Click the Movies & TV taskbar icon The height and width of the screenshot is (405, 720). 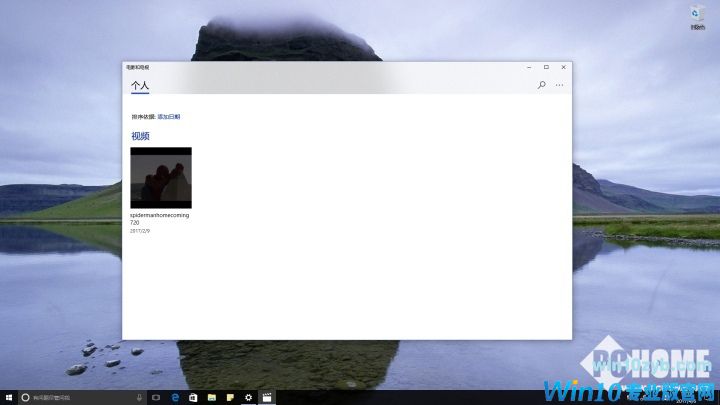tap(266, 397)
